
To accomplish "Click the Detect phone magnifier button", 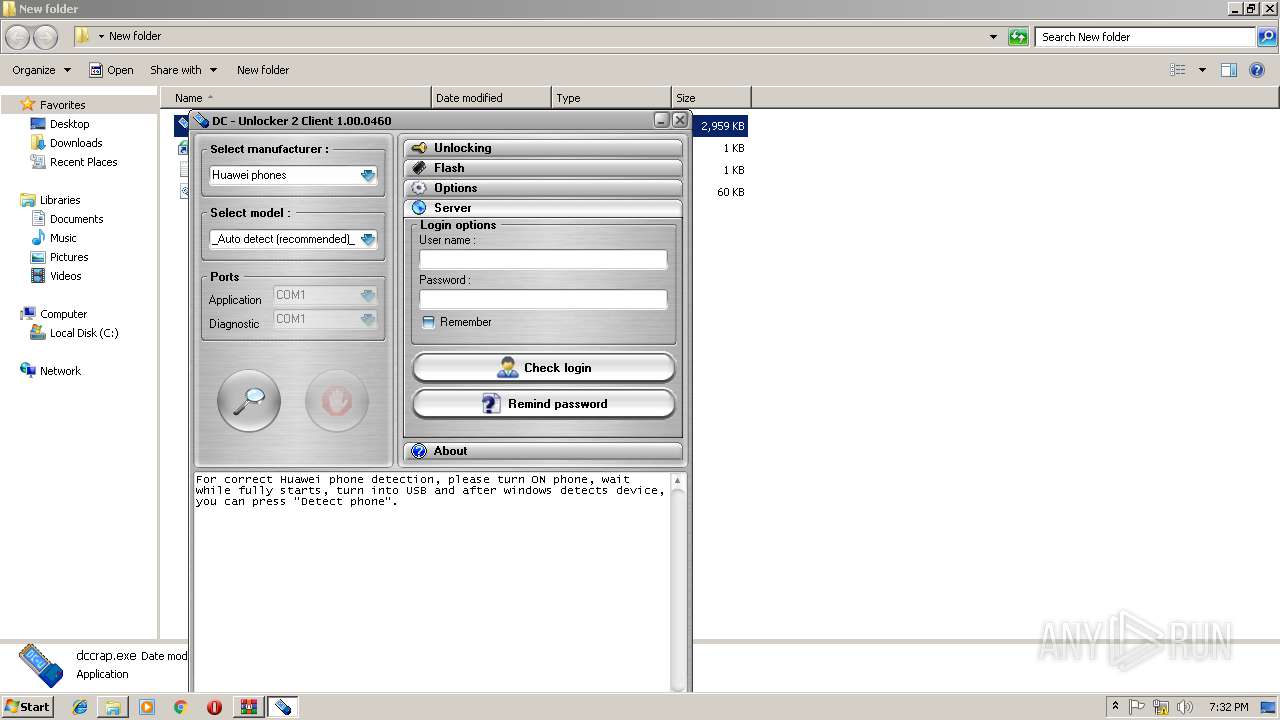I will (249, 401).
